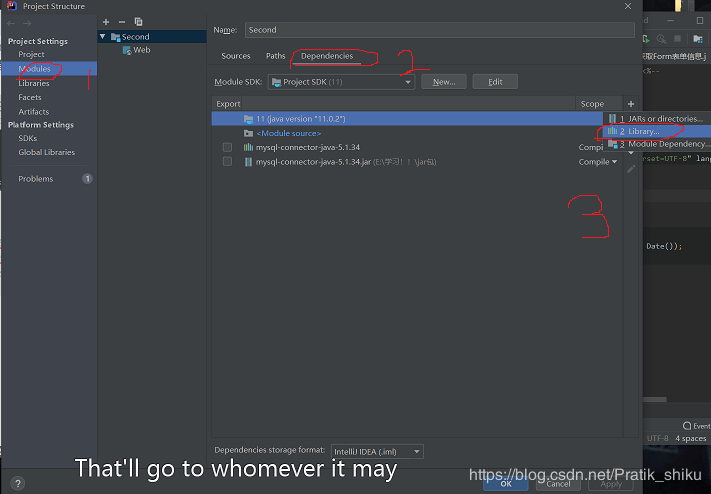Viewport: 711px width, 494px height.
Task: Click the Export column header
Action: tap(228, 104)
